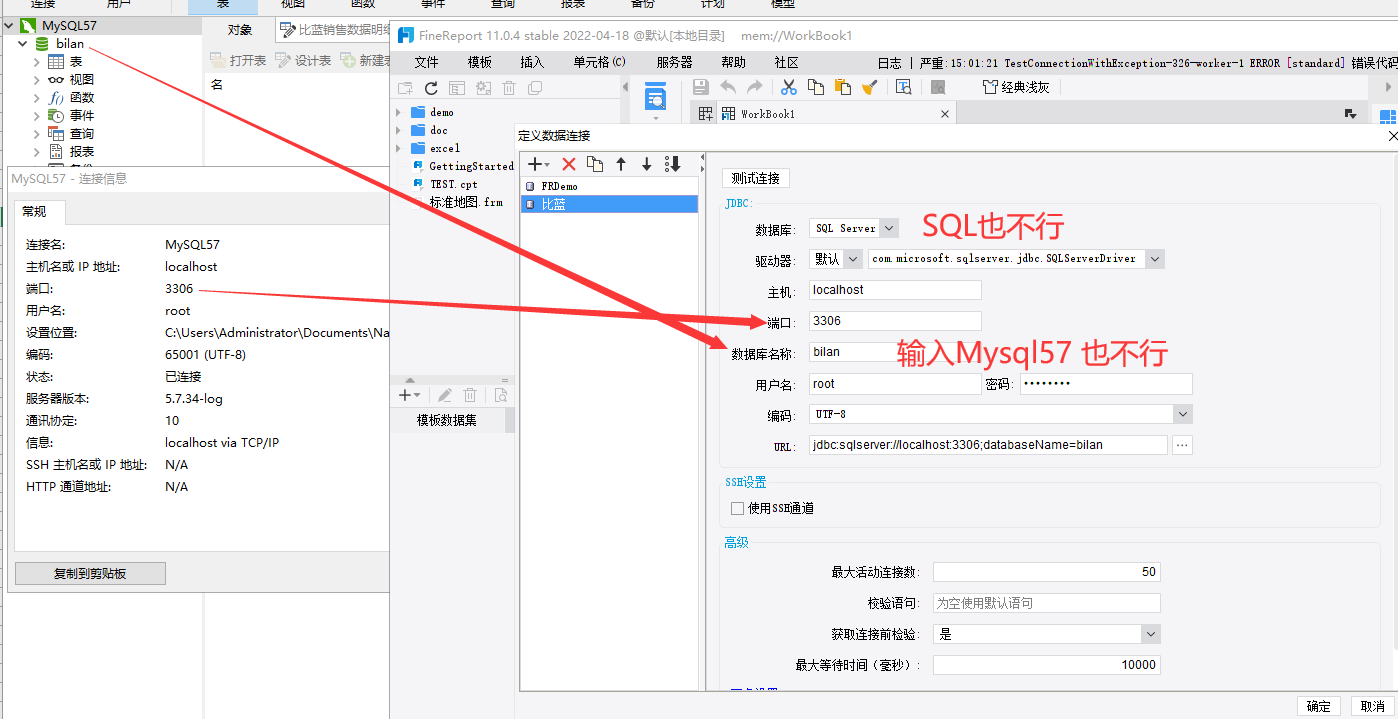Click the template preview icon
Image resolution: width=1398 pixels, height=719 pixels.
(x=656, y=98)
